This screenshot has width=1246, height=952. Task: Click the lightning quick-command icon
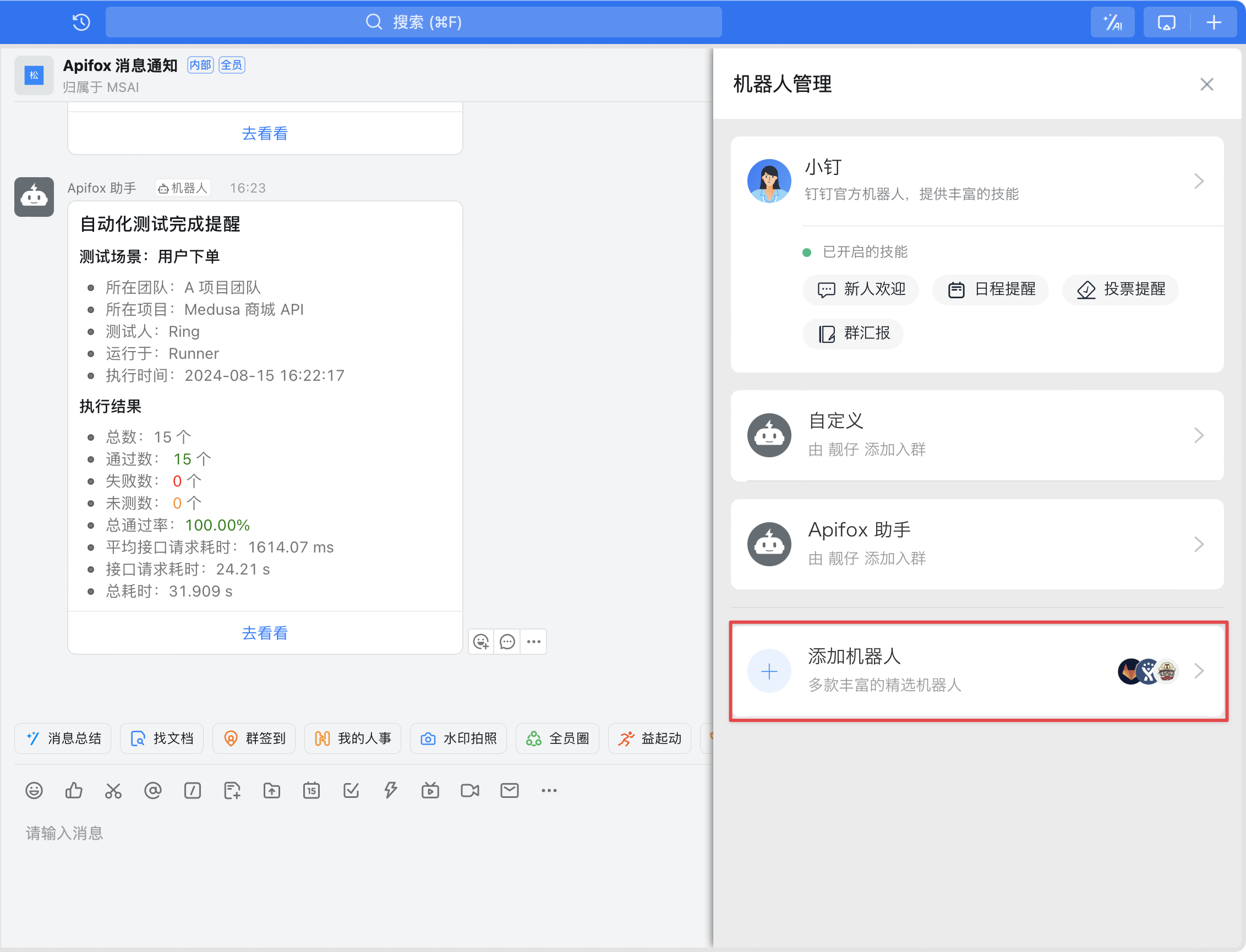[390, 791]
